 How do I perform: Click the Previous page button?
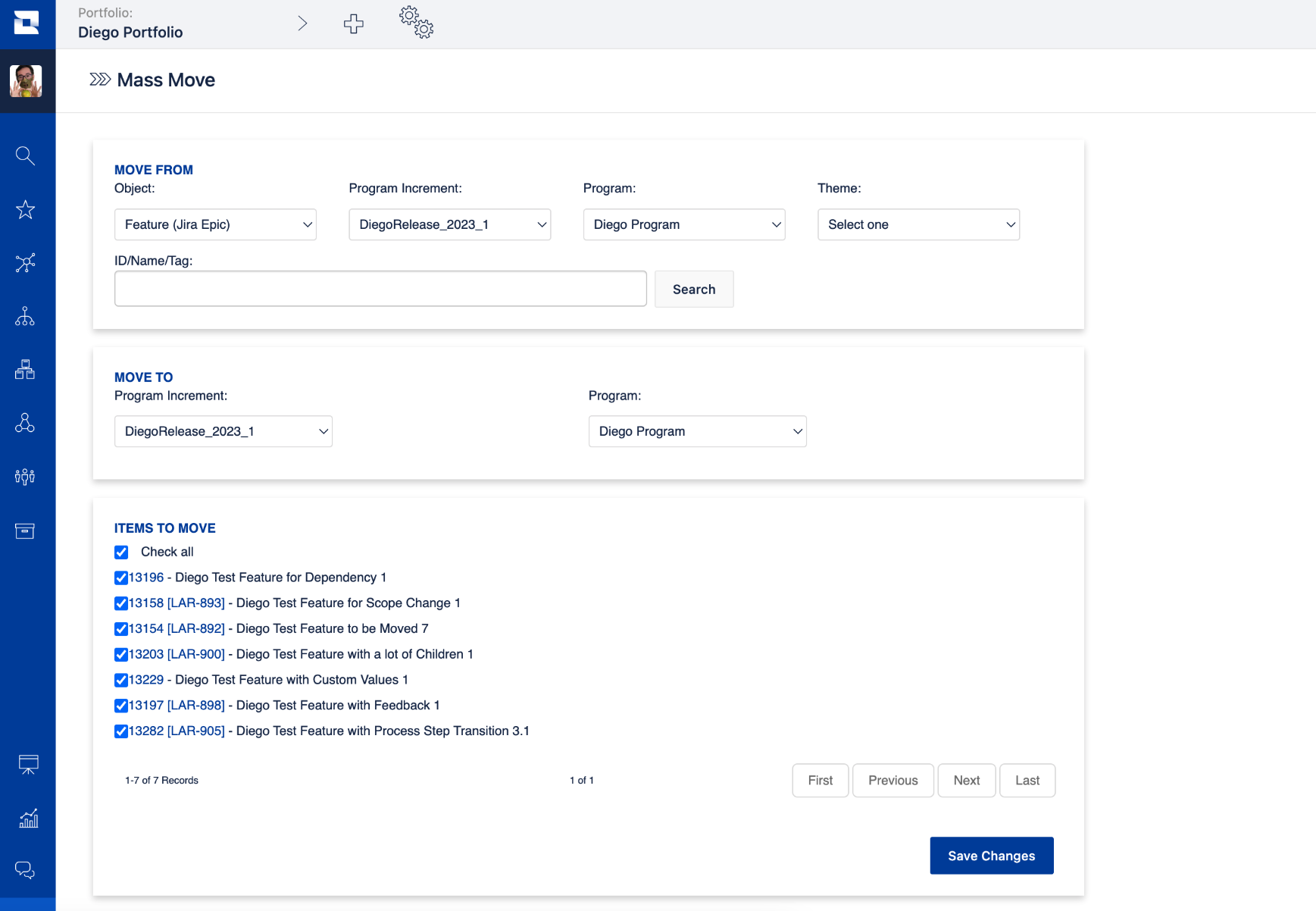point(893,781)
